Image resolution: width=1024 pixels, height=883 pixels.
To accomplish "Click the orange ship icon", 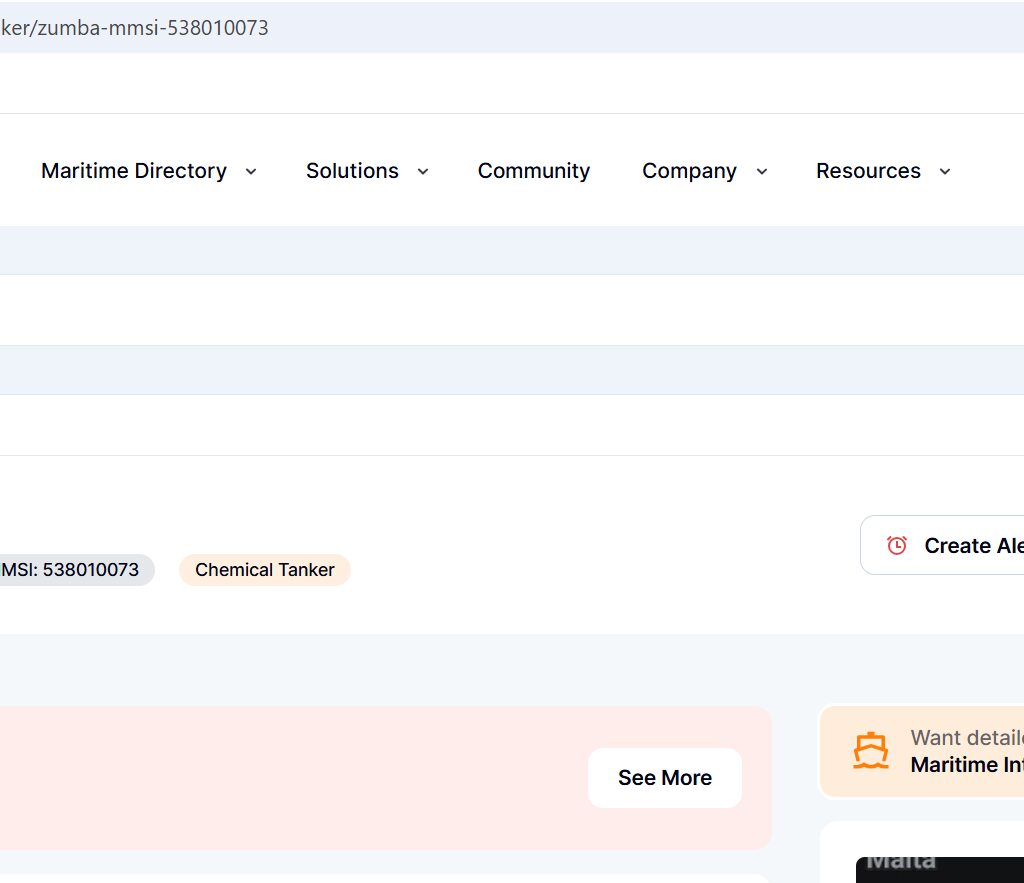I will click(x=871, y=750).
